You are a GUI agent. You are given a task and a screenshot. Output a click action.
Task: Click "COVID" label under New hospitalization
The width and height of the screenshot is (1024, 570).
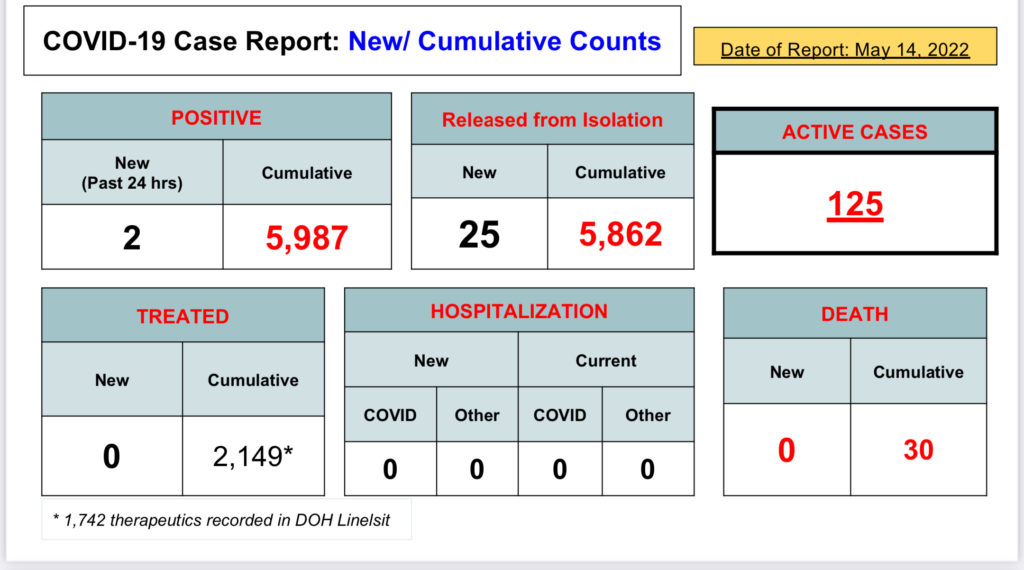390,415
